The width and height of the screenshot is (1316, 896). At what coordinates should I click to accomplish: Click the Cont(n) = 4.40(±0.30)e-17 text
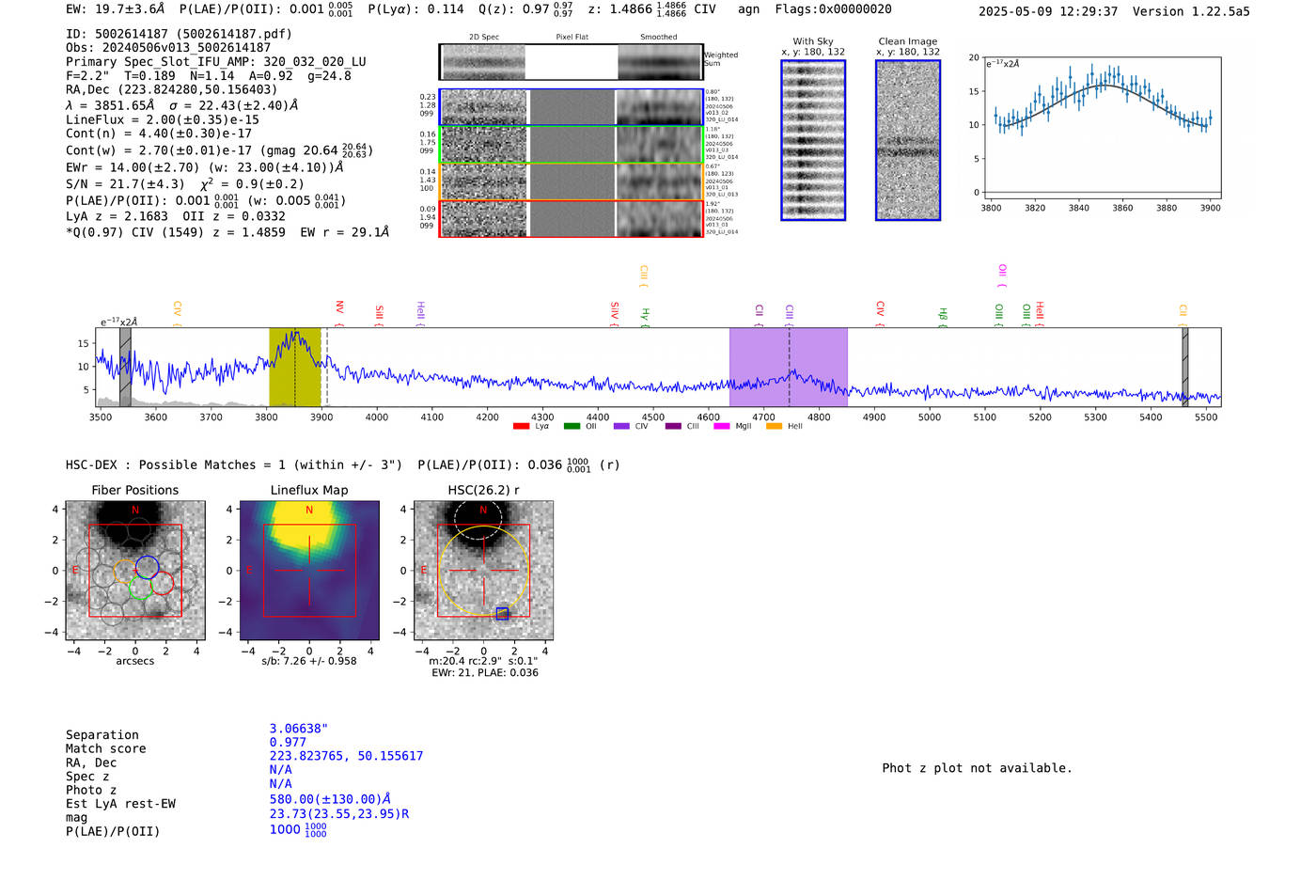tap(159, 134)
